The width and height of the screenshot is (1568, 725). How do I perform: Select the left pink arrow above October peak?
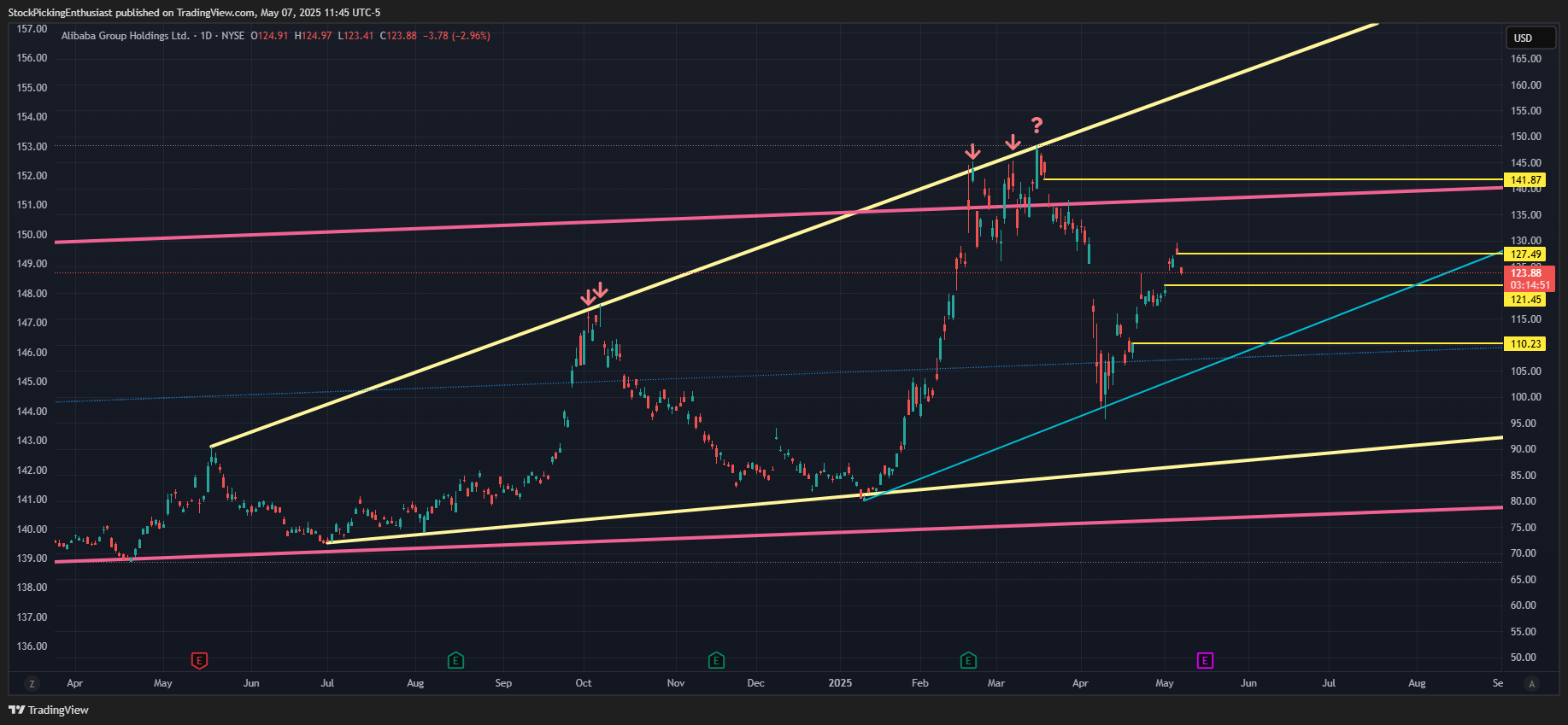(x=588, y=297)
